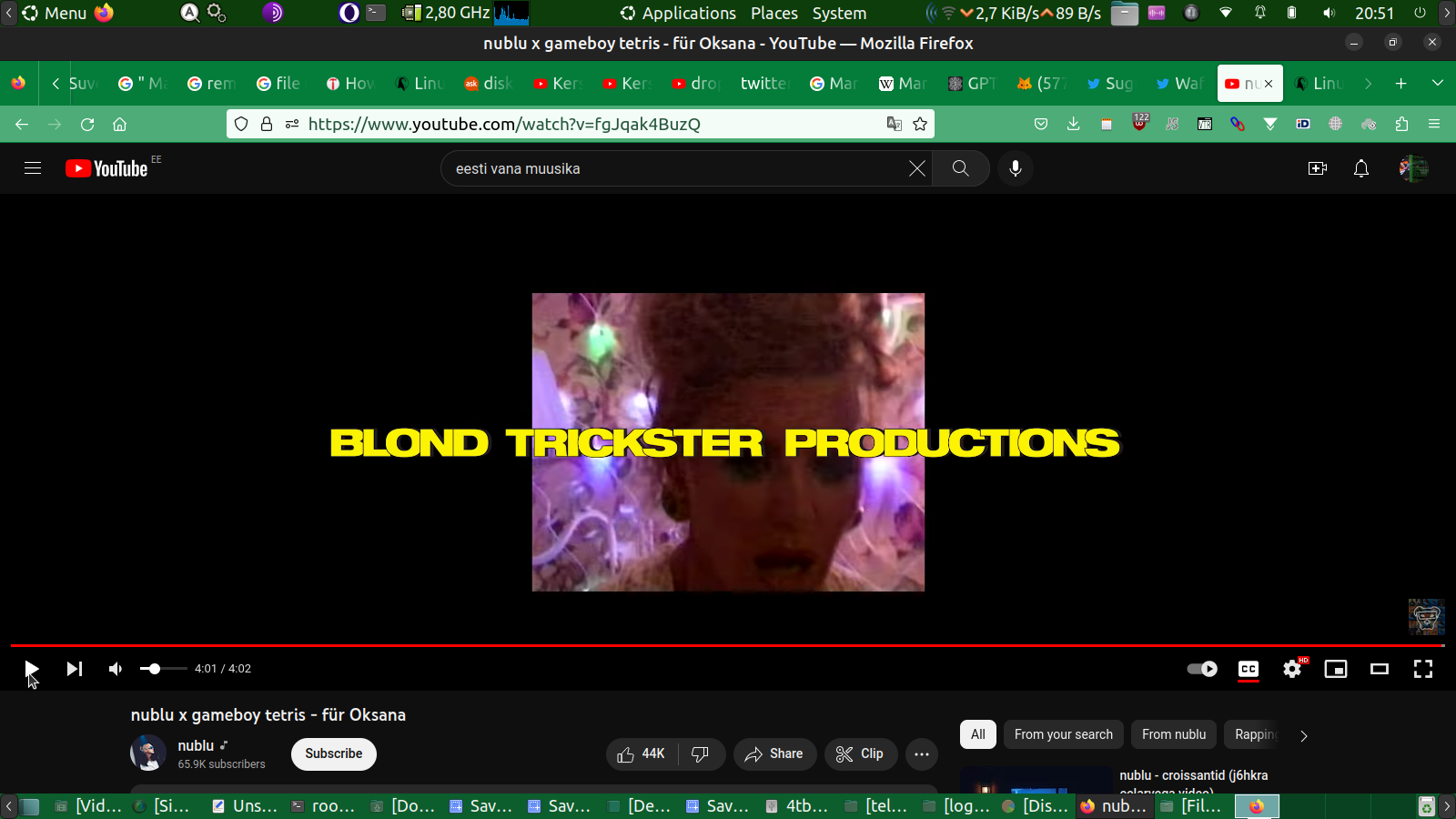
Task: Reload the current page
Action: 87,124
